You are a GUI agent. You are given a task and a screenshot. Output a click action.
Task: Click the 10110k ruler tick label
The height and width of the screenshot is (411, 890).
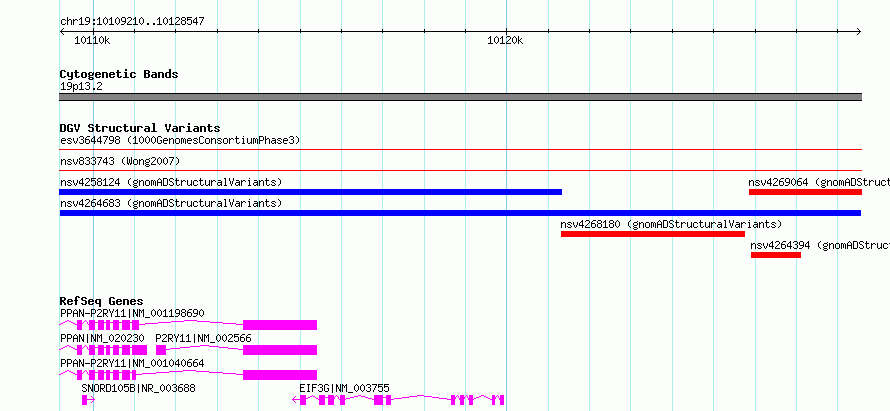click(x=92, y=41)
